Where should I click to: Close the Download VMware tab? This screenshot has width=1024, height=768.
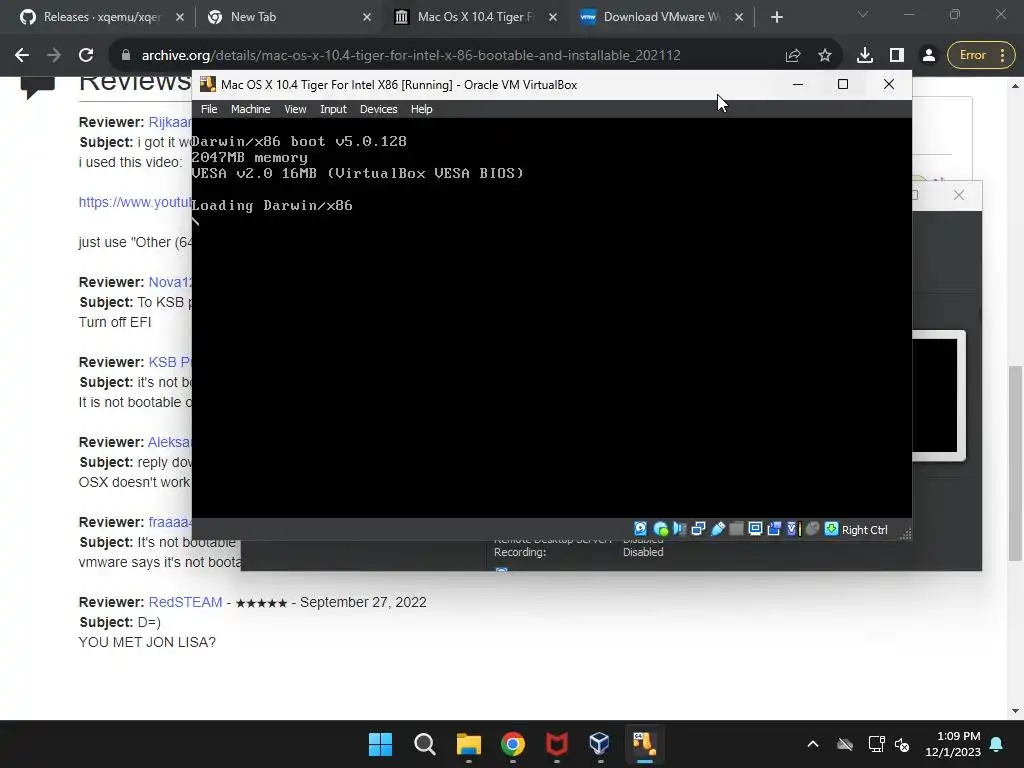pyautogui.click(x=739, y=17)
